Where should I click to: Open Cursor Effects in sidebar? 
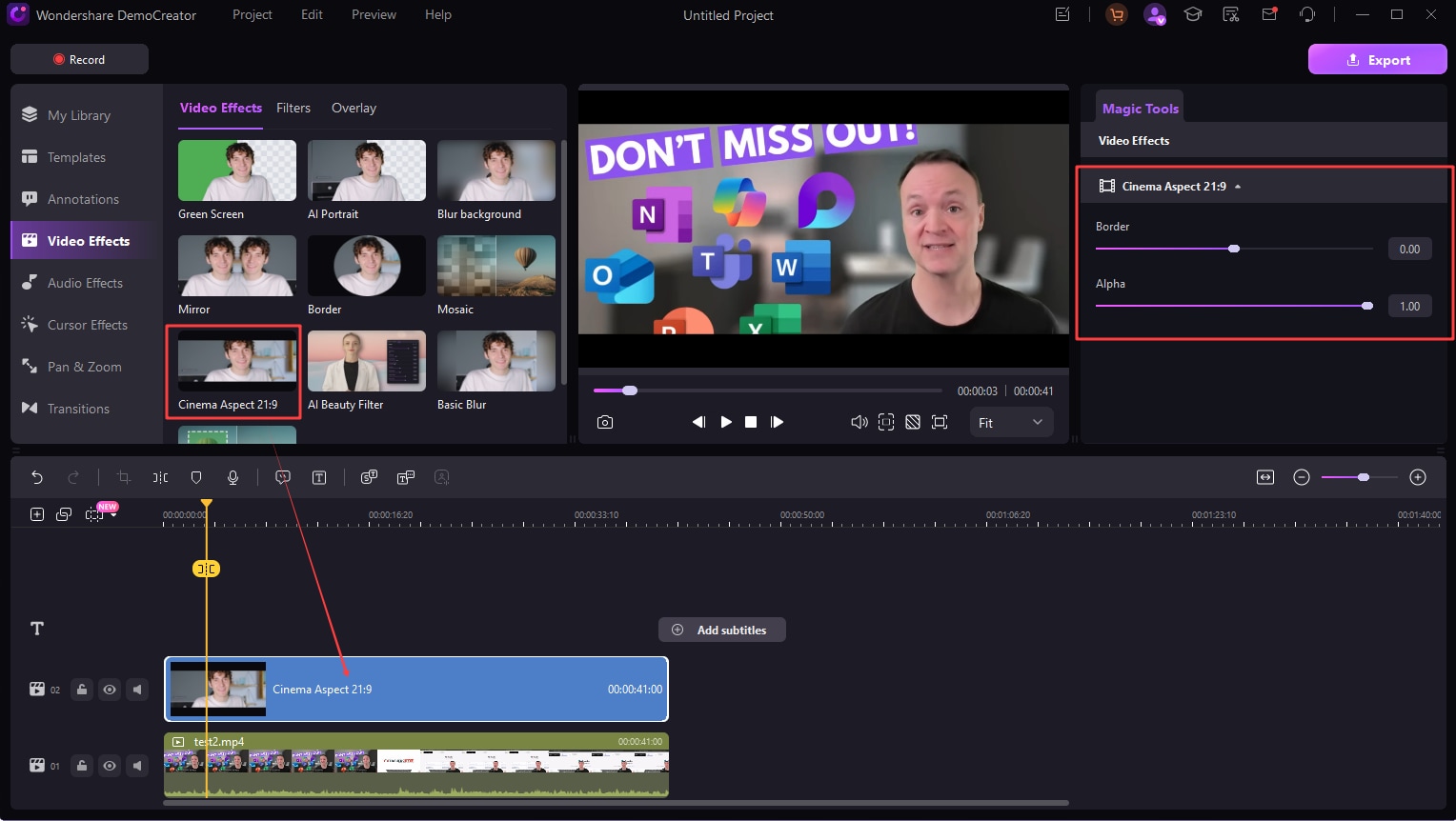tap(88, 325)
